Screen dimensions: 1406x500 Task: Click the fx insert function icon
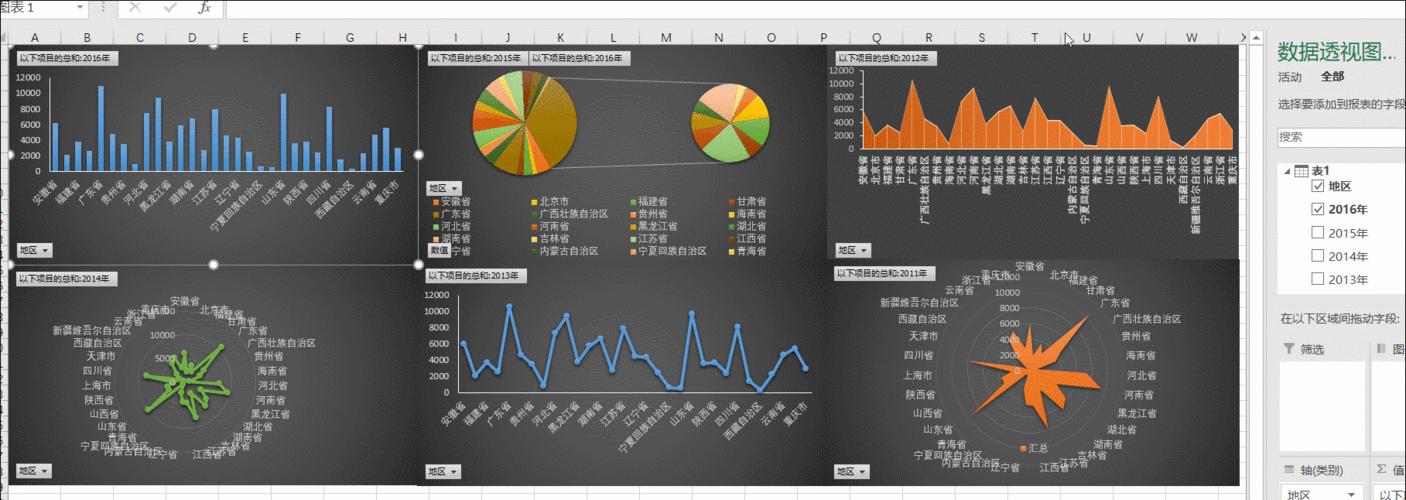point(204,8)
